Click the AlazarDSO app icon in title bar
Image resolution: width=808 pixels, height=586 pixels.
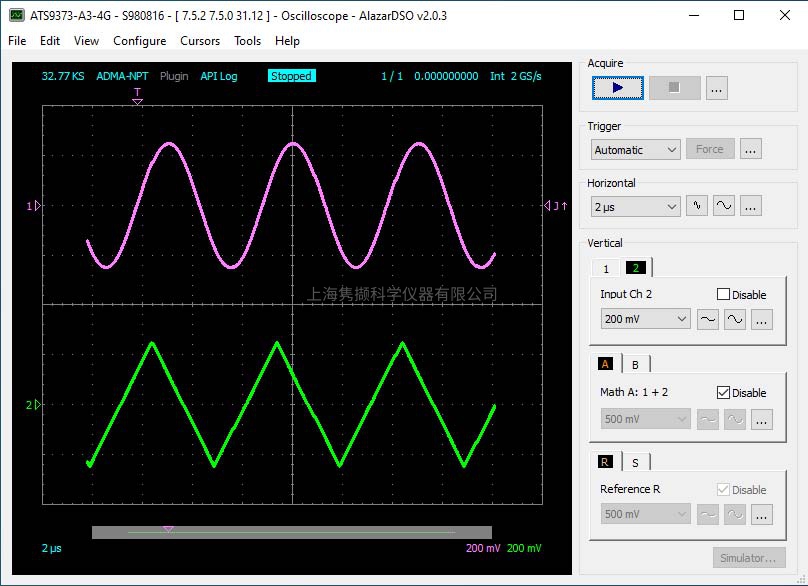pos(17,15)
